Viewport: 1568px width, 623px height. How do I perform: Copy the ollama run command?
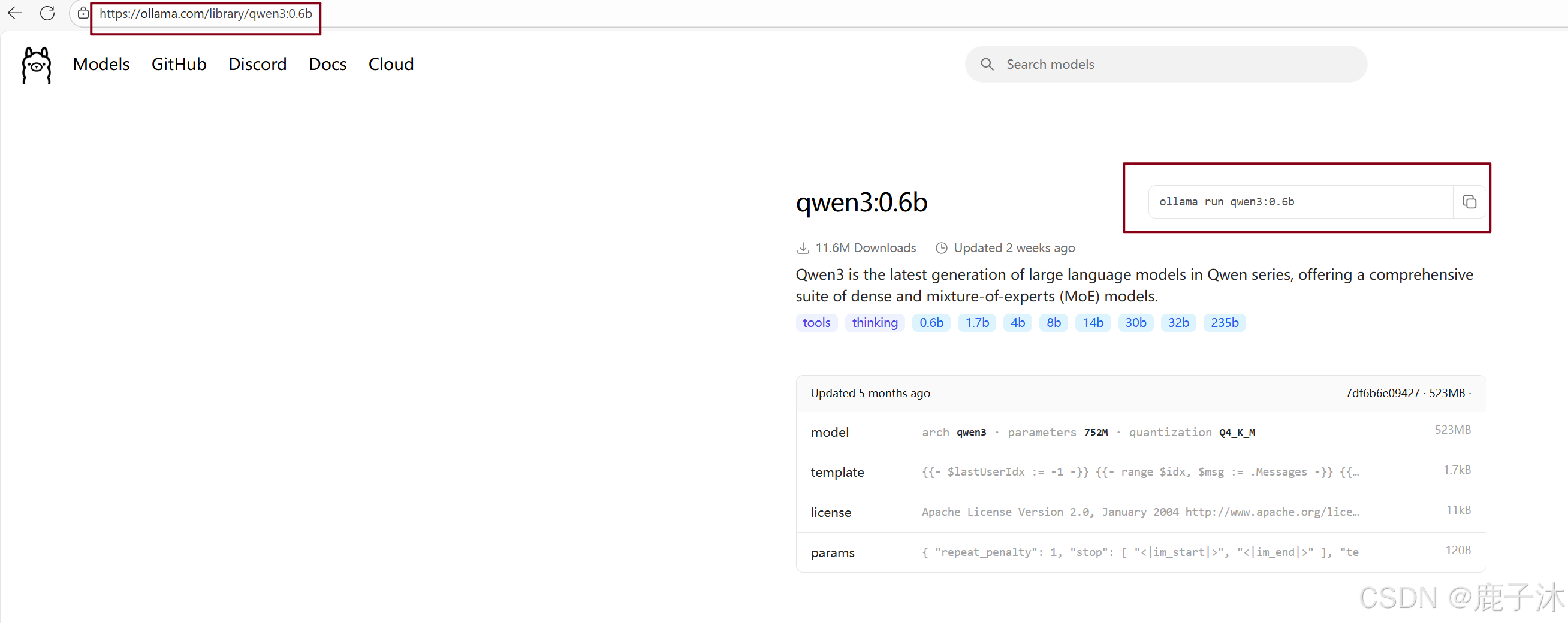pyautogui.click(x=1469, y=201)
